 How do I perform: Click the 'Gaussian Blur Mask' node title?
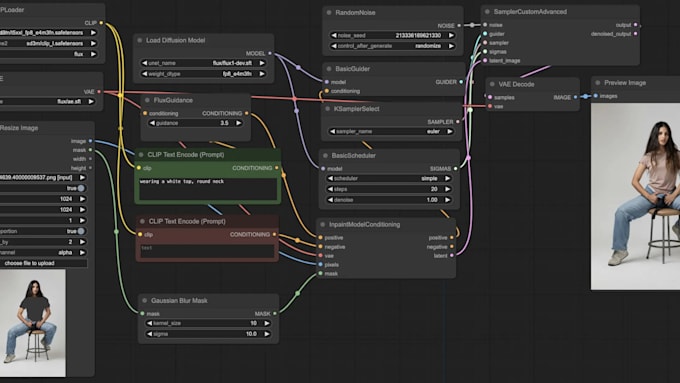click(x=179, y=301)
